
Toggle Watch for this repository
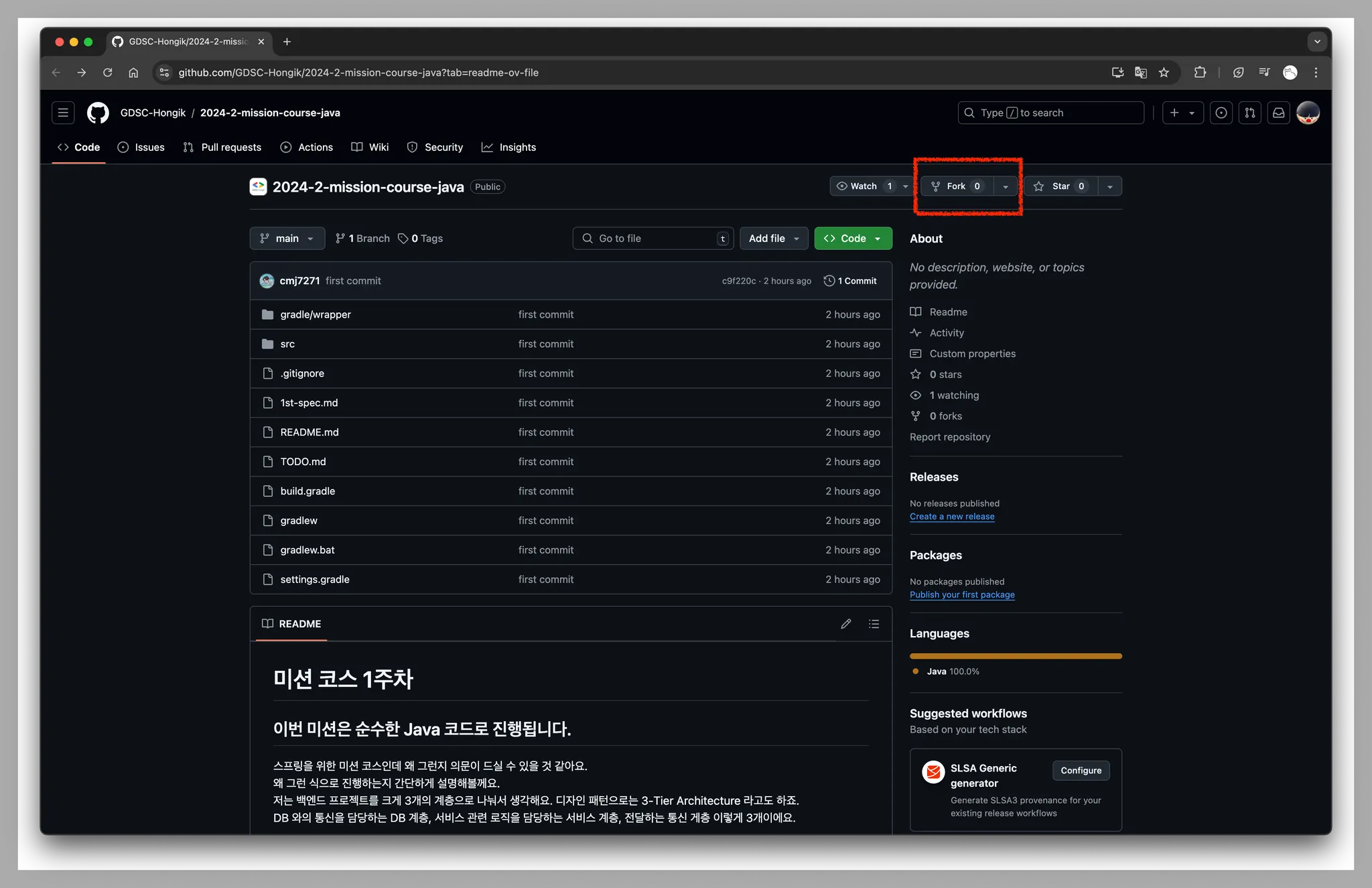click(864, 186)
